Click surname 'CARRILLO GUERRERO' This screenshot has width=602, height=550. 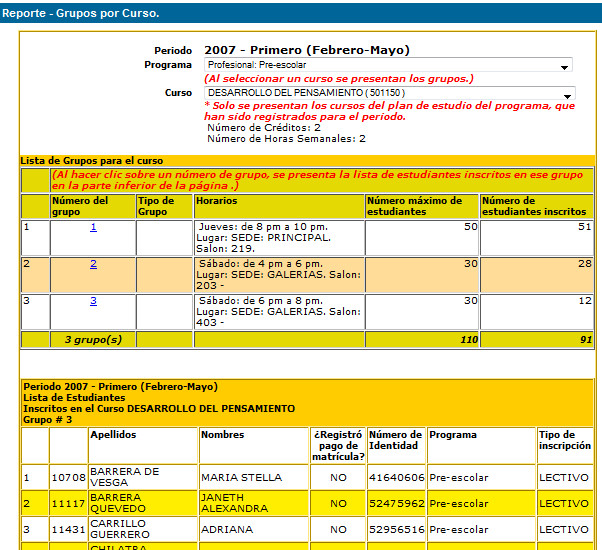pyautogui.click(x=120, y=529)
